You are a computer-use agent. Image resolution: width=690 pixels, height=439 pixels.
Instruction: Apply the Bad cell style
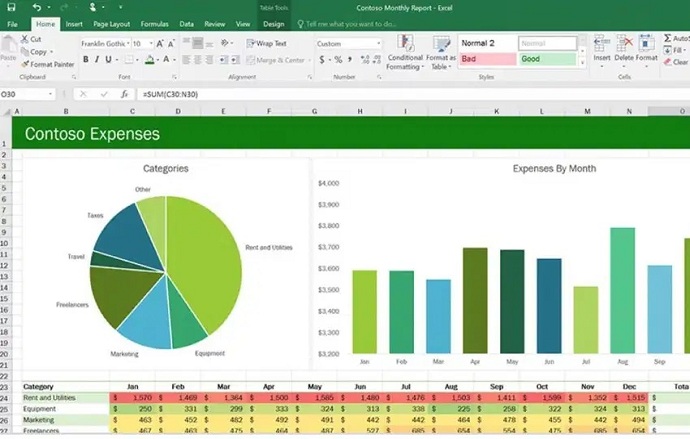487,60
